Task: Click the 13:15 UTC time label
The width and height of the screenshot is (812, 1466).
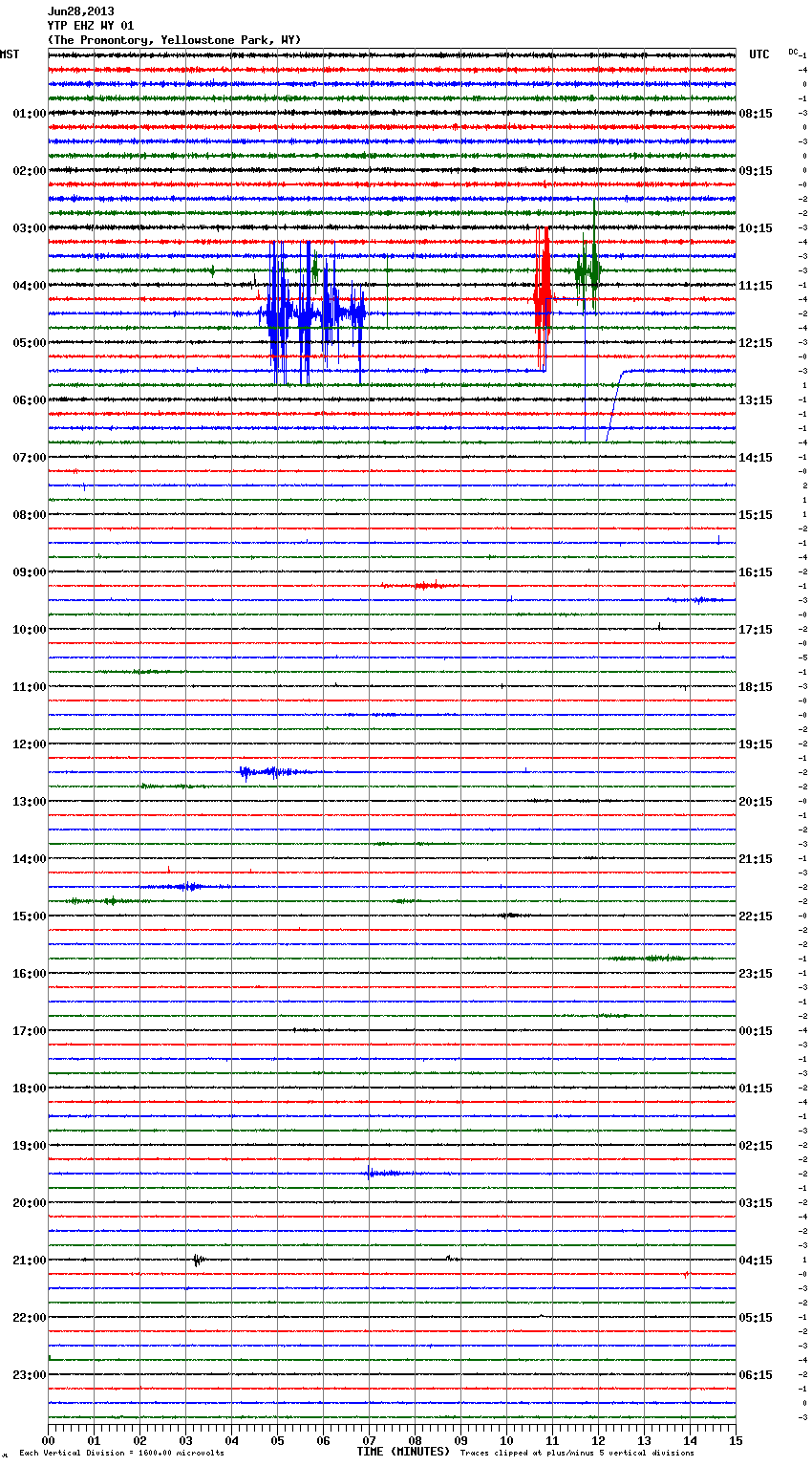Action: tap(756, 400)
